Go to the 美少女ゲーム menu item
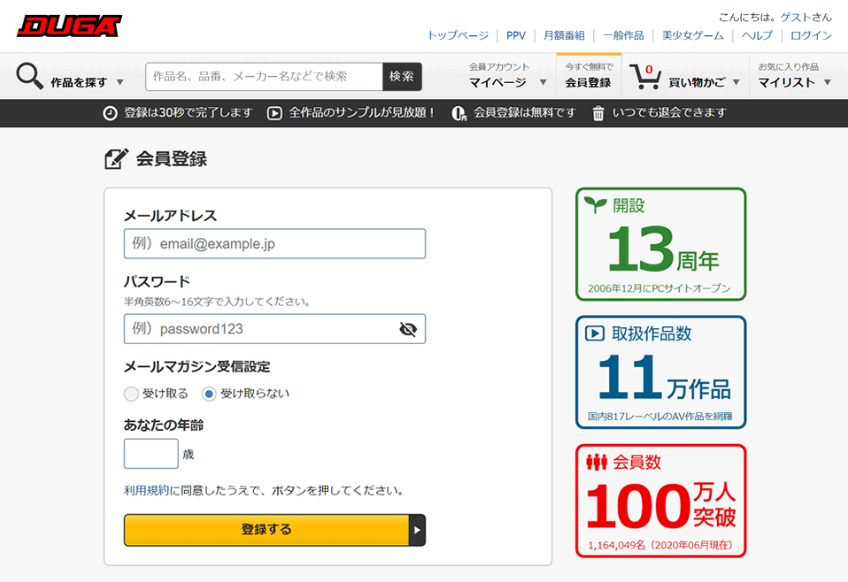The height and width of the screenshot is (582, 848). [x=695, y=35]
